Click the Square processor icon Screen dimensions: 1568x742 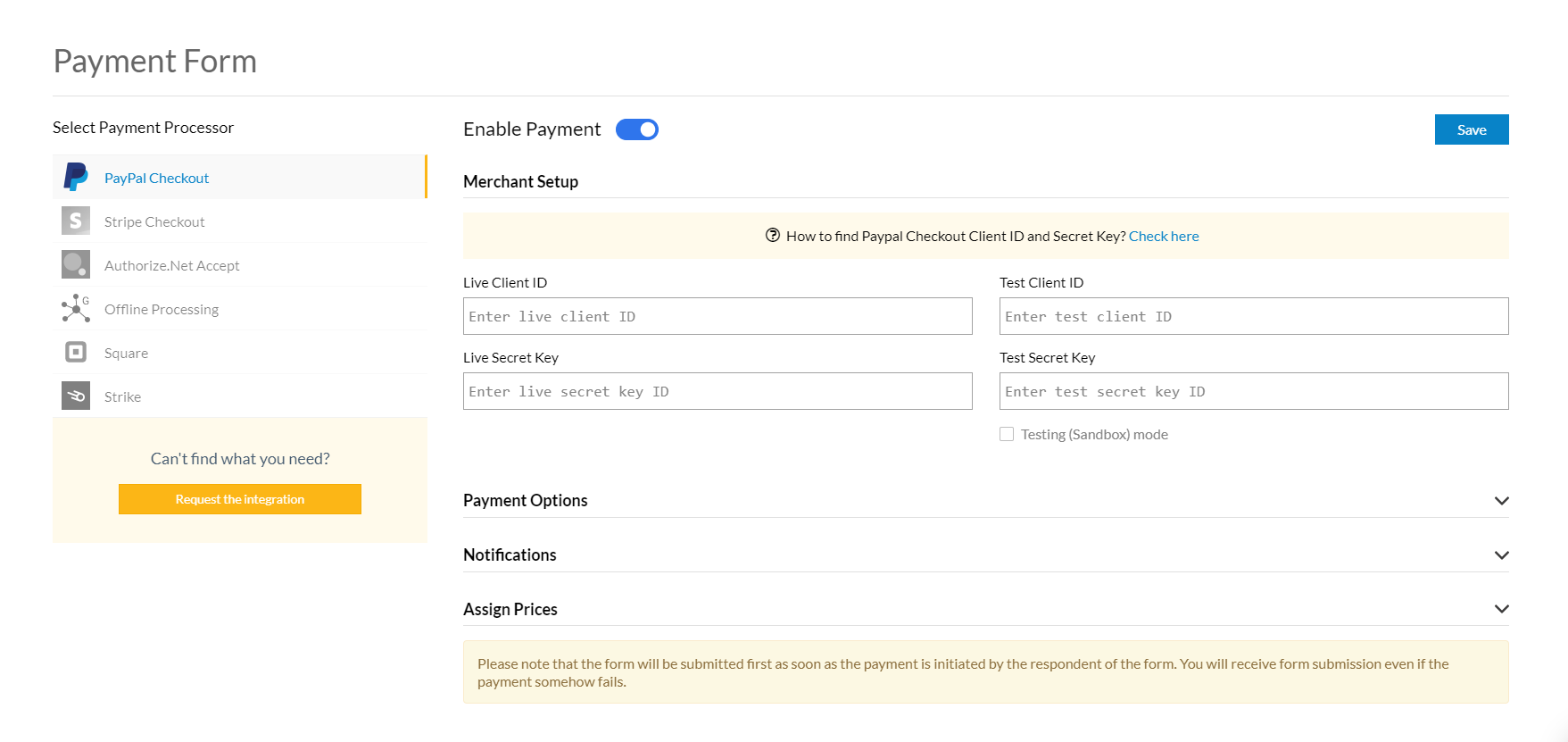point(76,352)
